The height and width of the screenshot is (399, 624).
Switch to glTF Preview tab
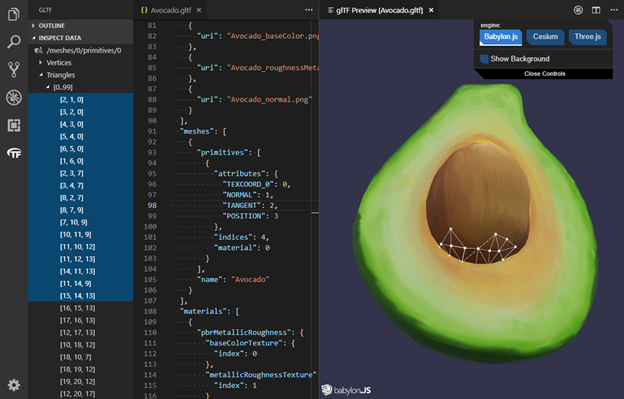tap(379, 10)
